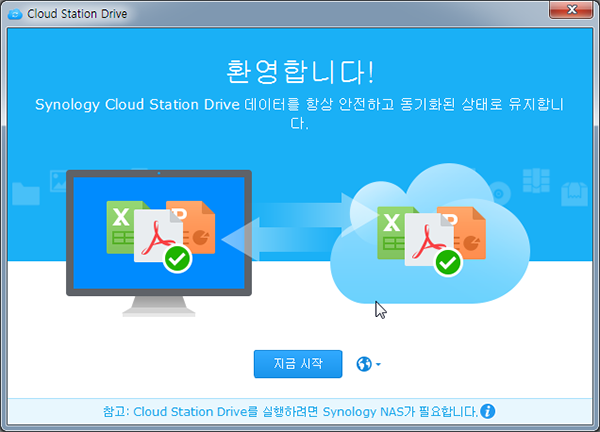The height and width of the screenshot is (432, 600).
Task: Click the Cloud Station Drive title bar icon
Action: (15, 14)
